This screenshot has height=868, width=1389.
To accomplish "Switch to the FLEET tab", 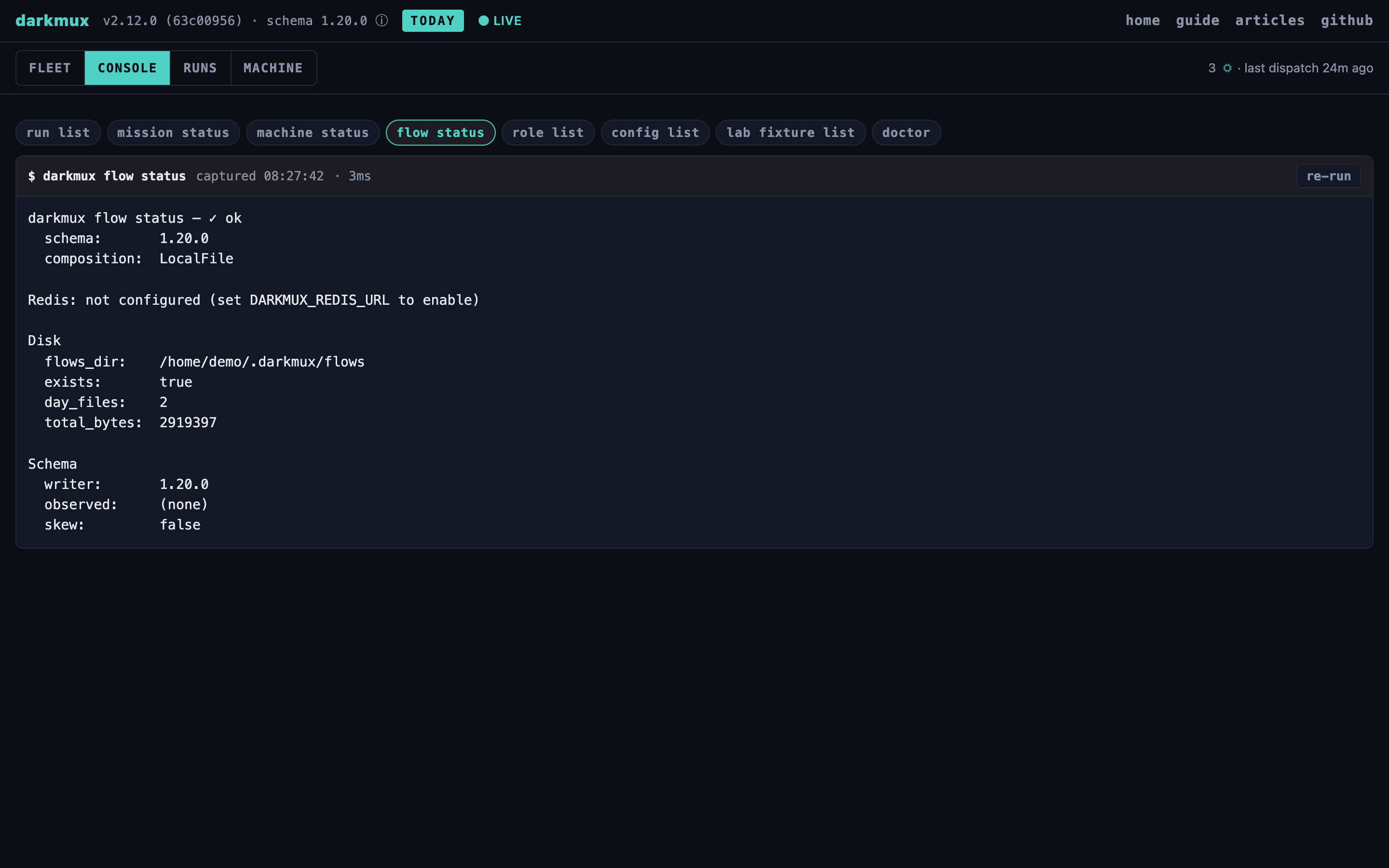I will (x=50, y=68).
